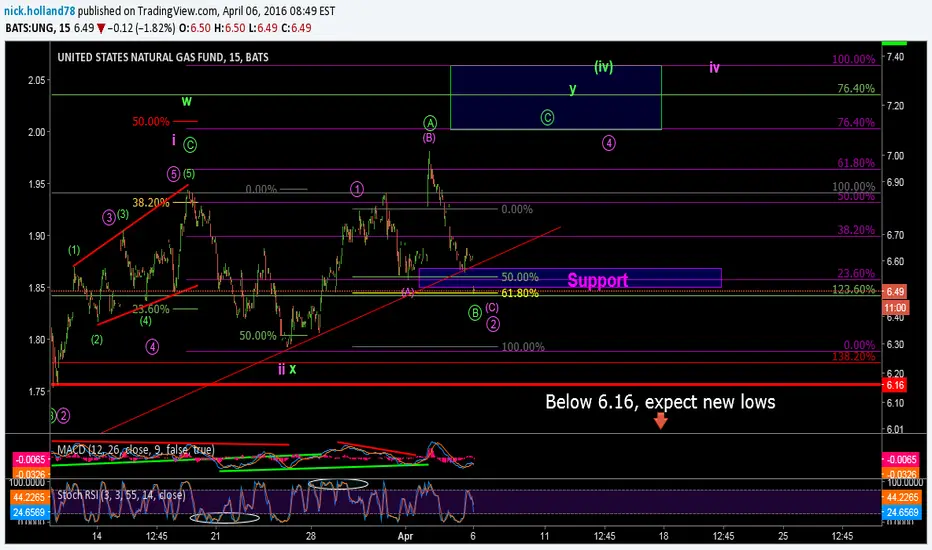Click the Stoch RSI (3, 3, 55, 14, close) title
932x550 pixels.
tap(121, 495)
